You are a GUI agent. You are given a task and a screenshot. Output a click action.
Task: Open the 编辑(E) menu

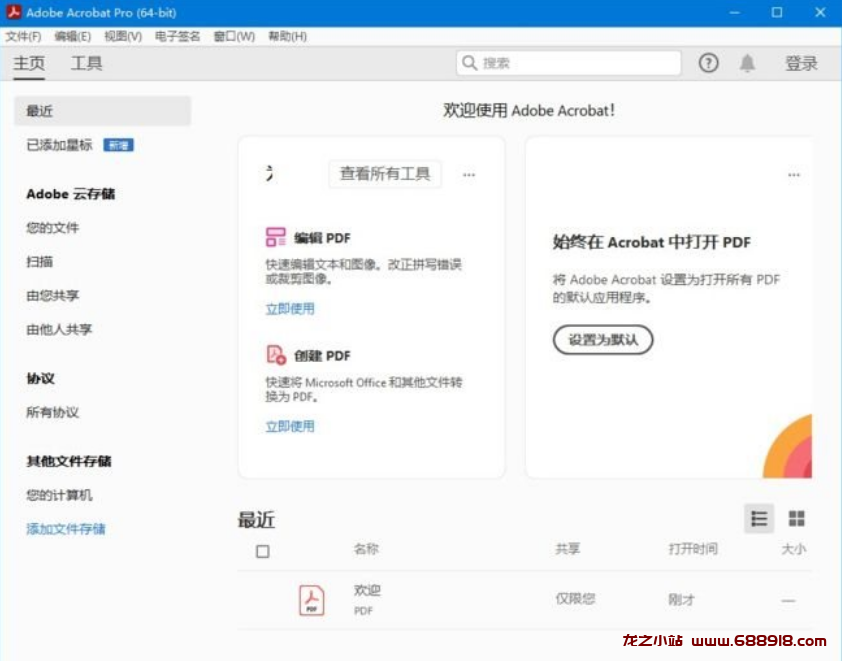pyautogui.click(x=72, y=36)
